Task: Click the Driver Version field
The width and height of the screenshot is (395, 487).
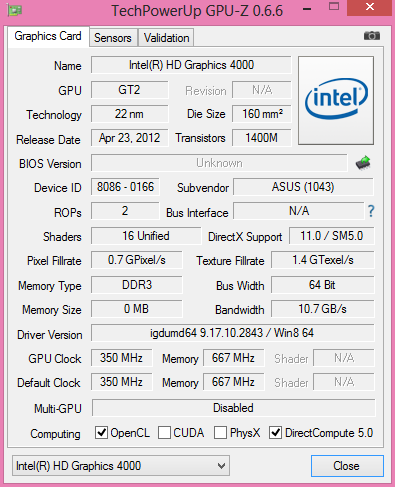Action: tap(232, 333)
